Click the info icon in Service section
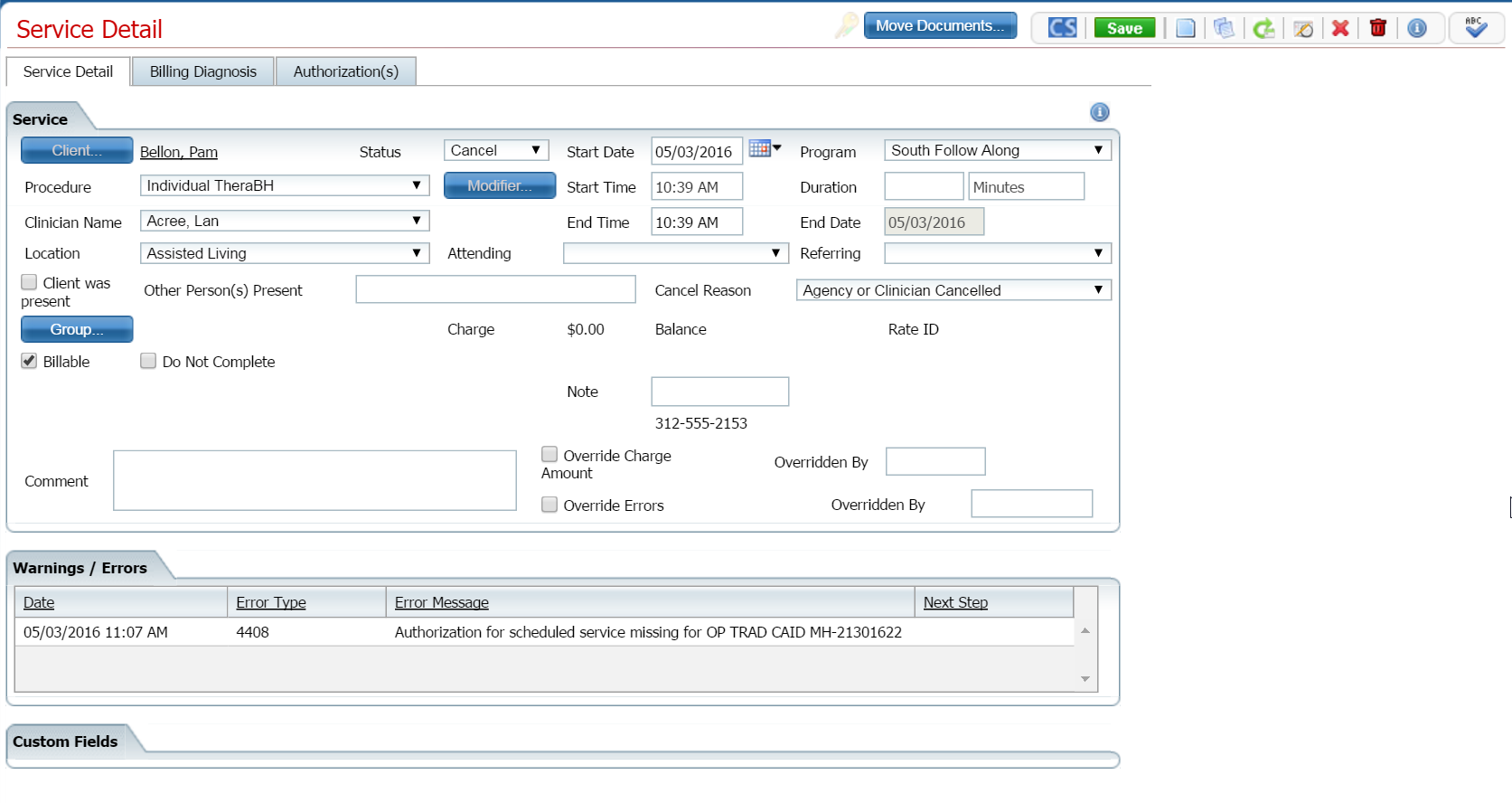The width and height of the screenshot is (1512, 803). tap(1099, 112)
